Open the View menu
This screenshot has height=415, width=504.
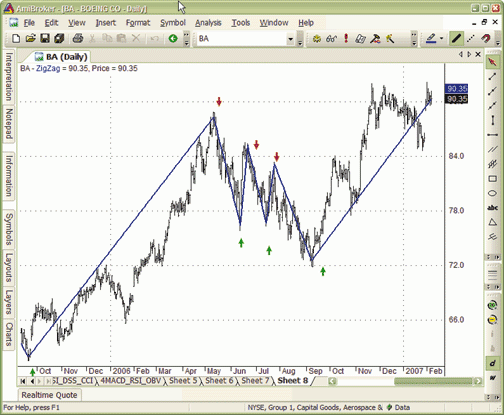tap(77, 23)
